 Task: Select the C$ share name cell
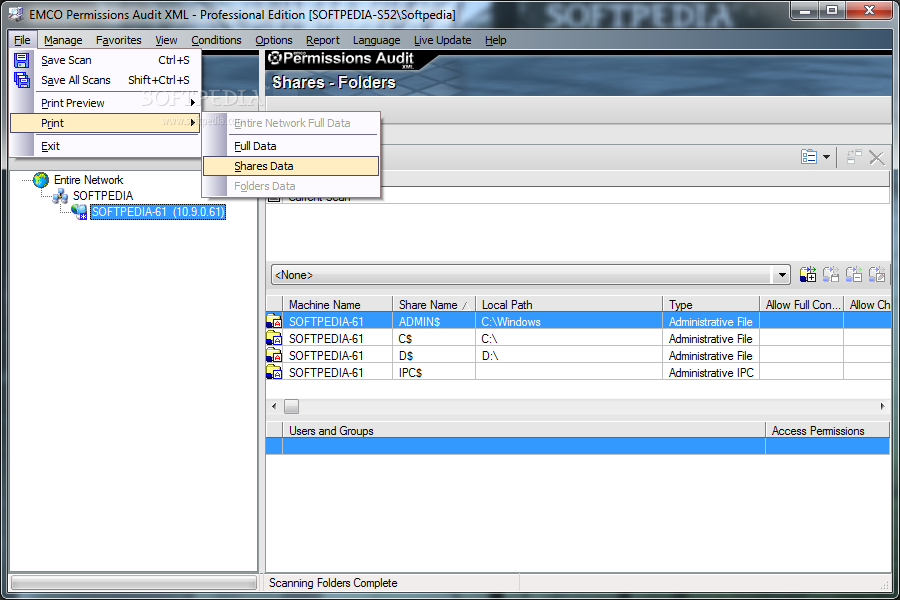click(x=434, y=339)
